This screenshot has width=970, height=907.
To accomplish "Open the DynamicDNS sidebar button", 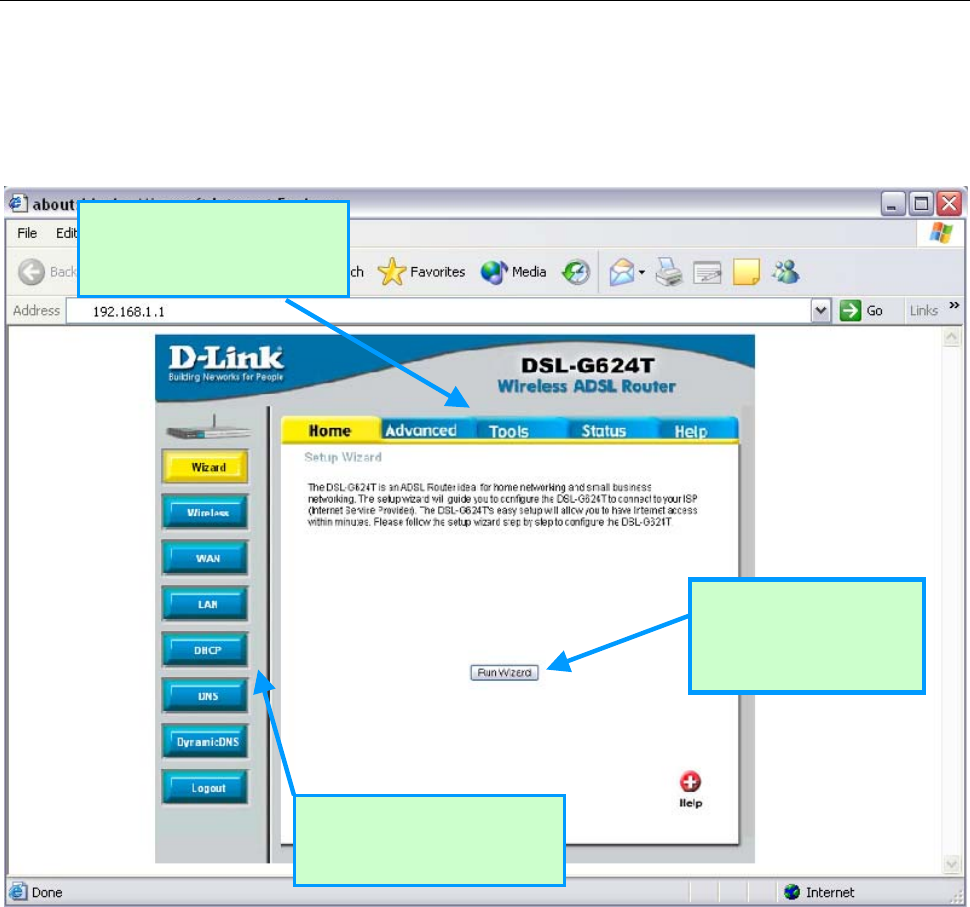I will tap(205, 741).
